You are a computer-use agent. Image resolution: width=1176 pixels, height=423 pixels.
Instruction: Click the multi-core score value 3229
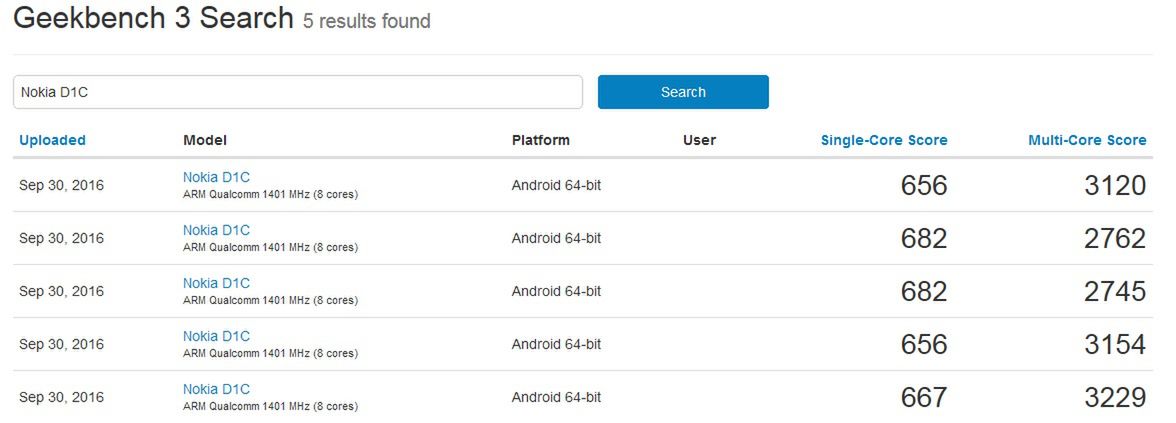[1115, 398]
